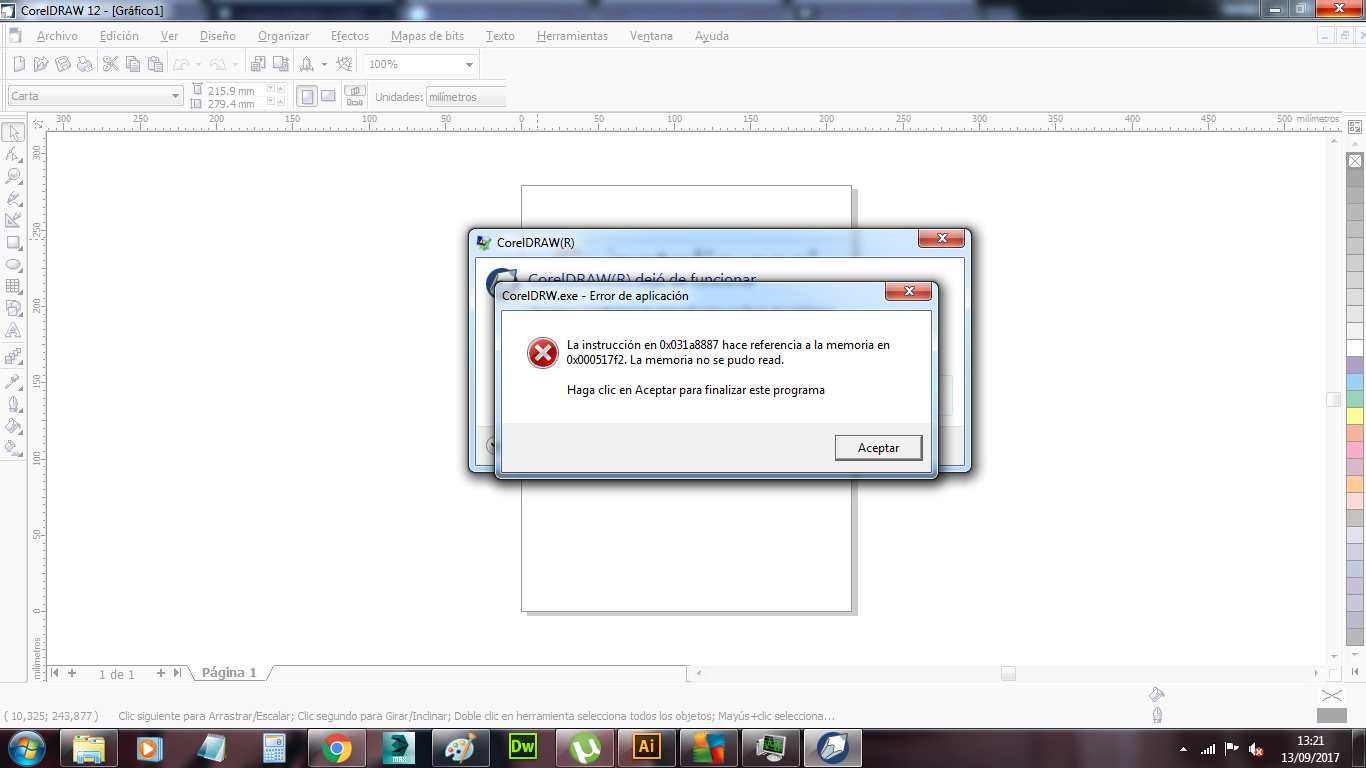Image resolution: width=1366 pixels, height=768 pixels.
Task: Select the Outline pen tool
Action: [x=14, y=404]
